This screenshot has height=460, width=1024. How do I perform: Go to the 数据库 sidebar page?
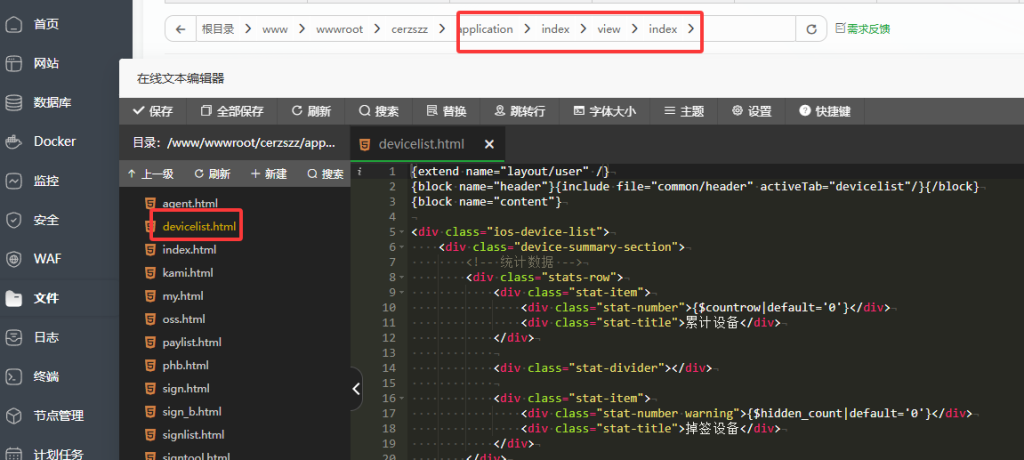click(52, 102)
